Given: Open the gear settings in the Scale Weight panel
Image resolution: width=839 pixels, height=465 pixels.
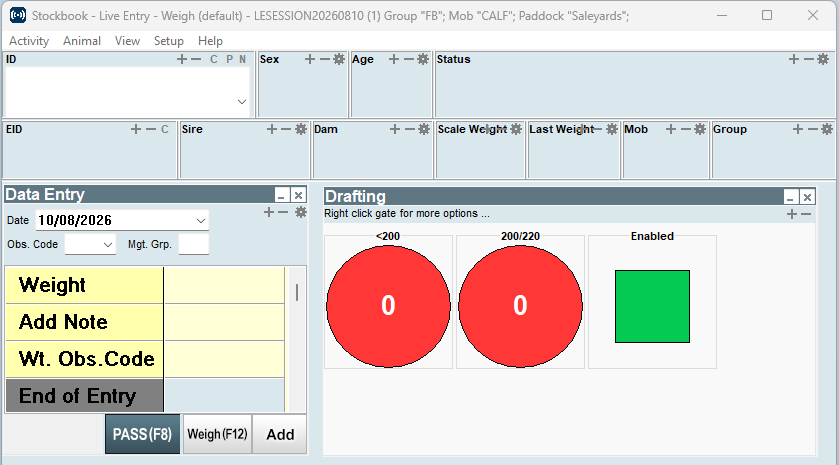Looking at the screenshot, I should click(516, 129).
